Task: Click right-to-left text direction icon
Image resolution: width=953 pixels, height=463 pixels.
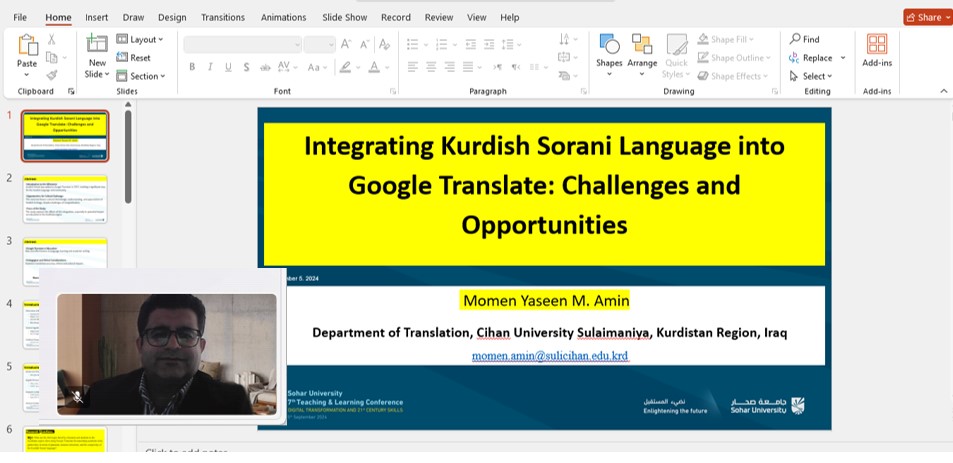Action: click(515, 67)
